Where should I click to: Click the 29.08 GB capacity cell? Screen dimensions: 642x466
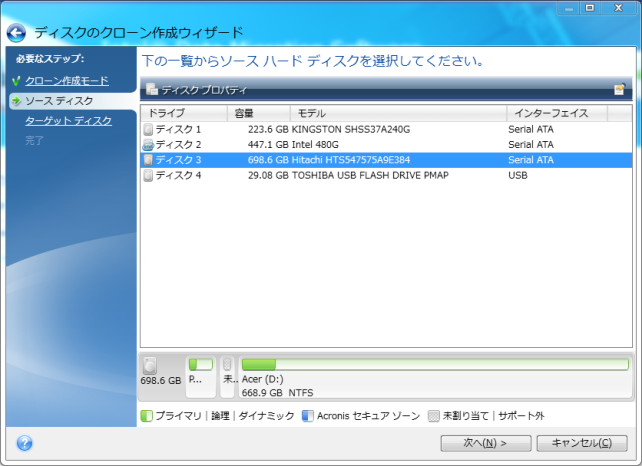point(268,176)
